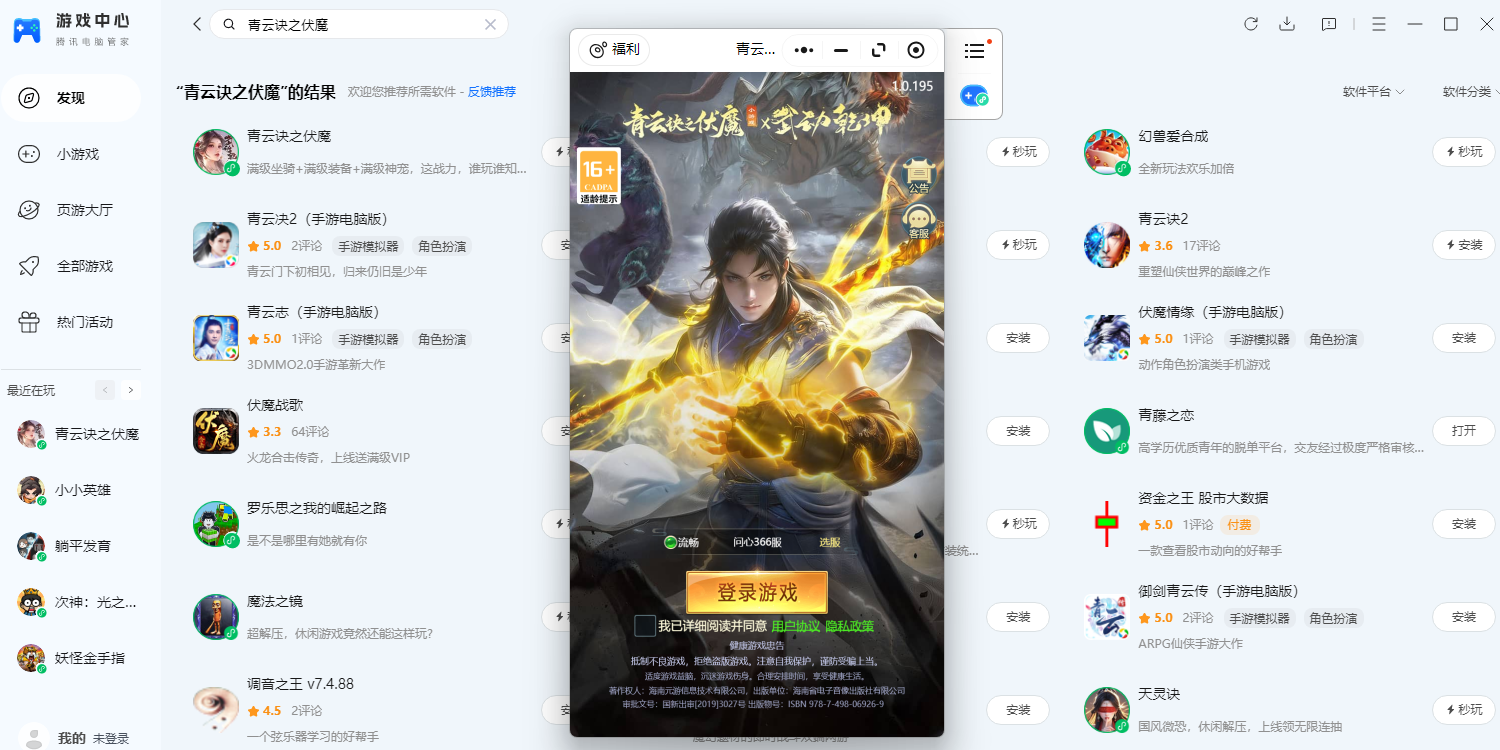Click 秒玩 for 天灵诀

(x=1464, y=710)
